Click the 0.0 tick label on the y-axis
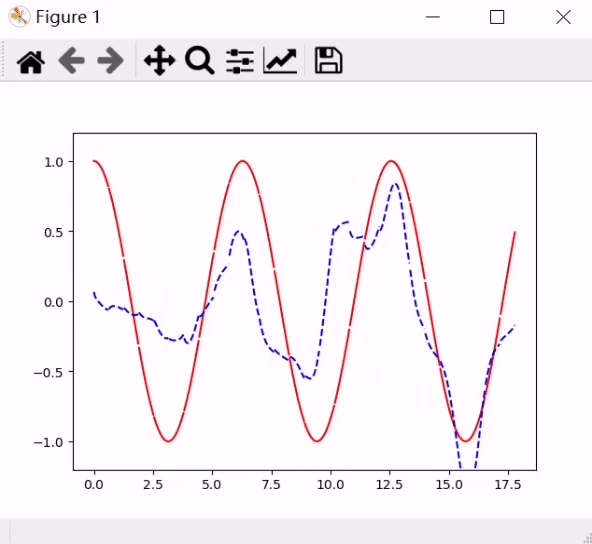 coord(54,302)
